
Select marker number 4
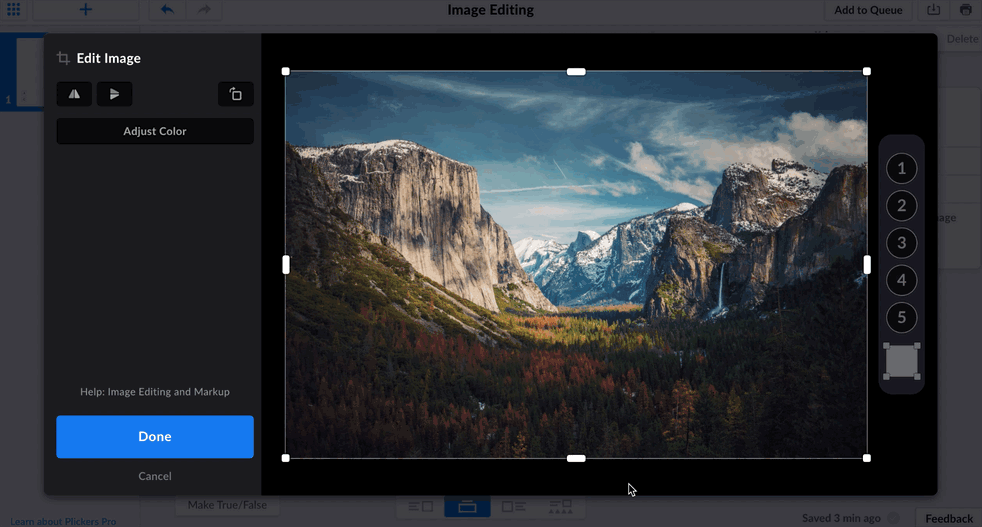tap(901, 280)
